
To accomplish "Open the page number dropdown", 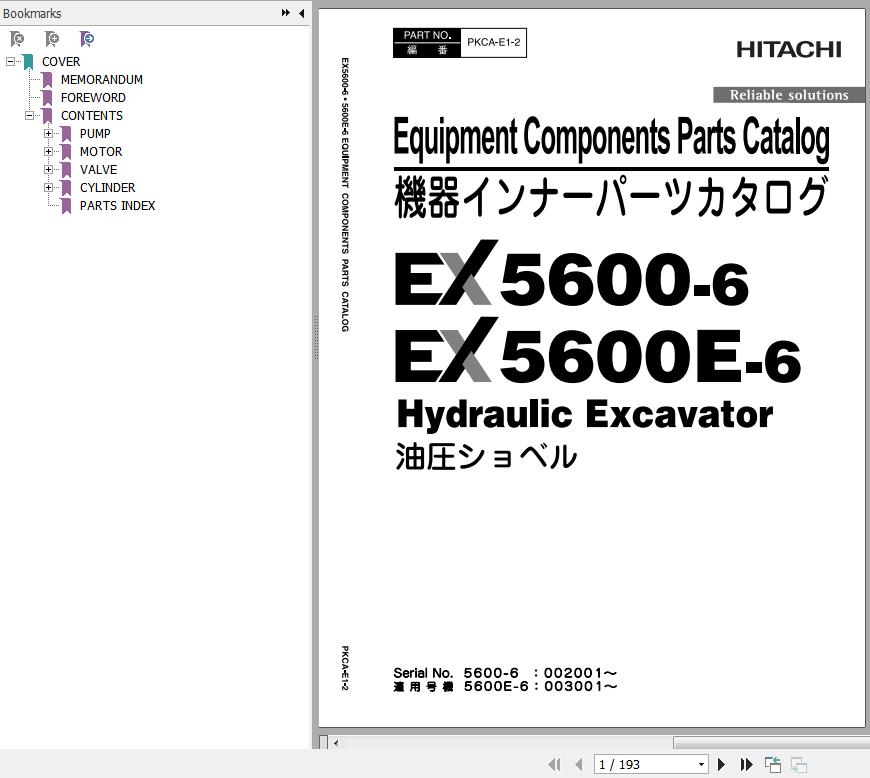I will coord(701,764).
